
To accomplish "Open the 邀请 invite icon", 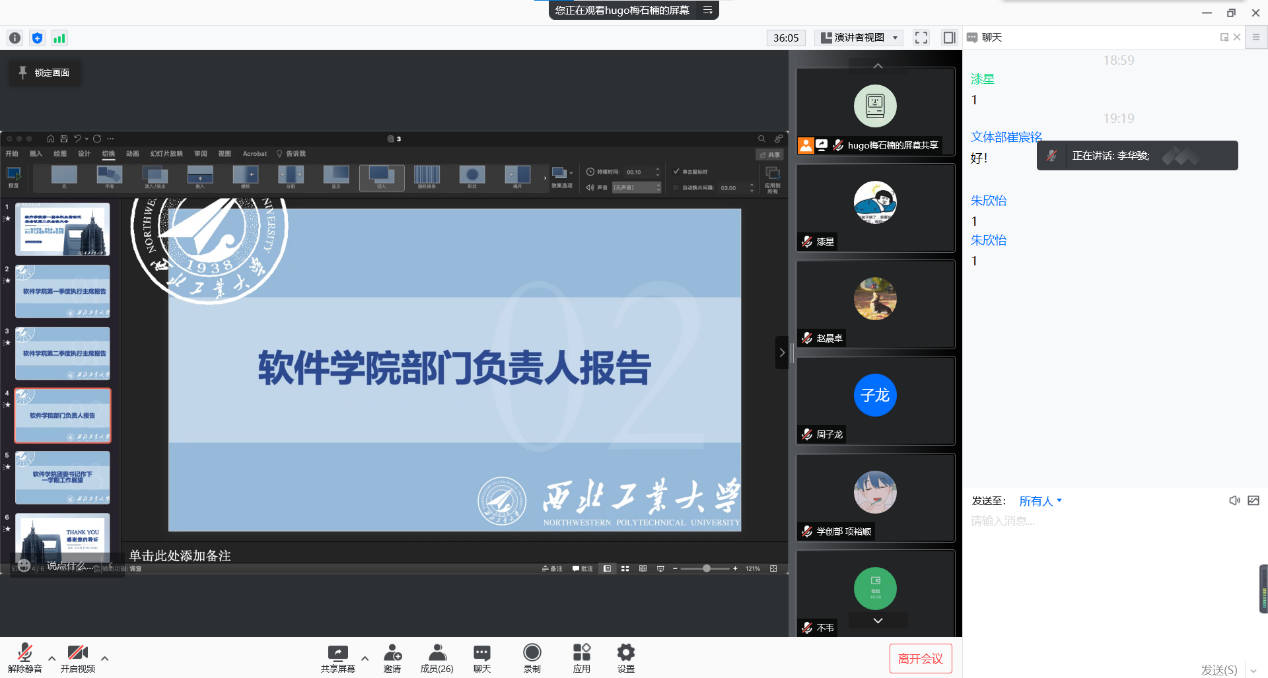I will (392, 657).
